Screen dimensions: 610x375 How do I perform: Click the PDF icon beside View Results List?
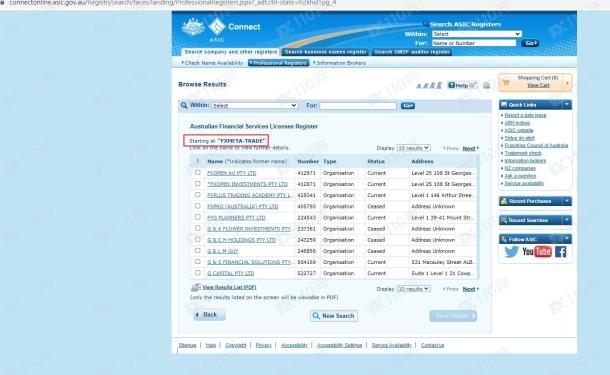click(196, 287)
